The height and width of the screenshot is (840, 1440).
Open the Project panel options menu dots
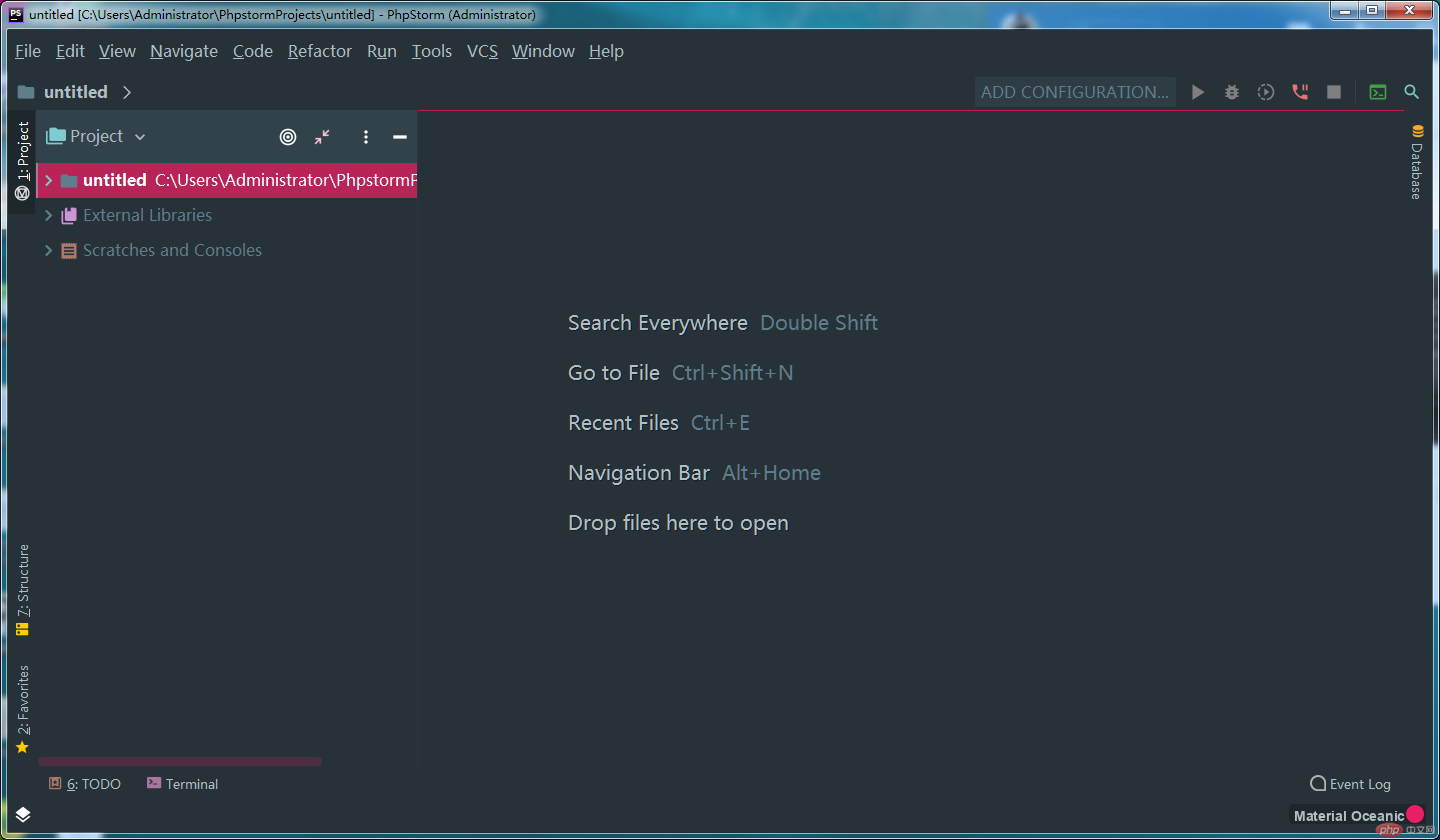(x=366, y=137)
